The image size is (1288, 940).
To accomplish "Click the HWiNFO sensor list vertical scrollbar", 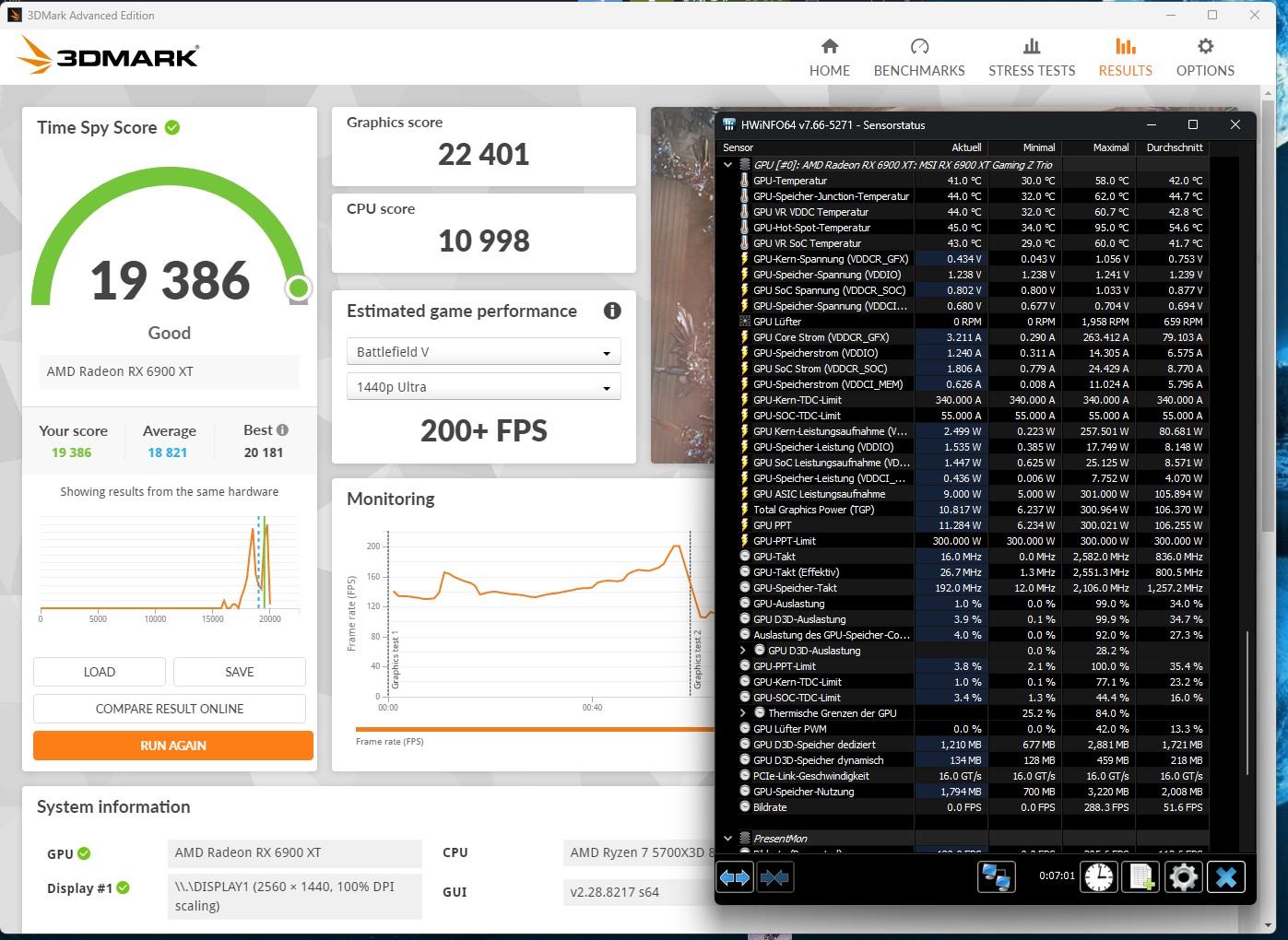I will click(1246, 702).
